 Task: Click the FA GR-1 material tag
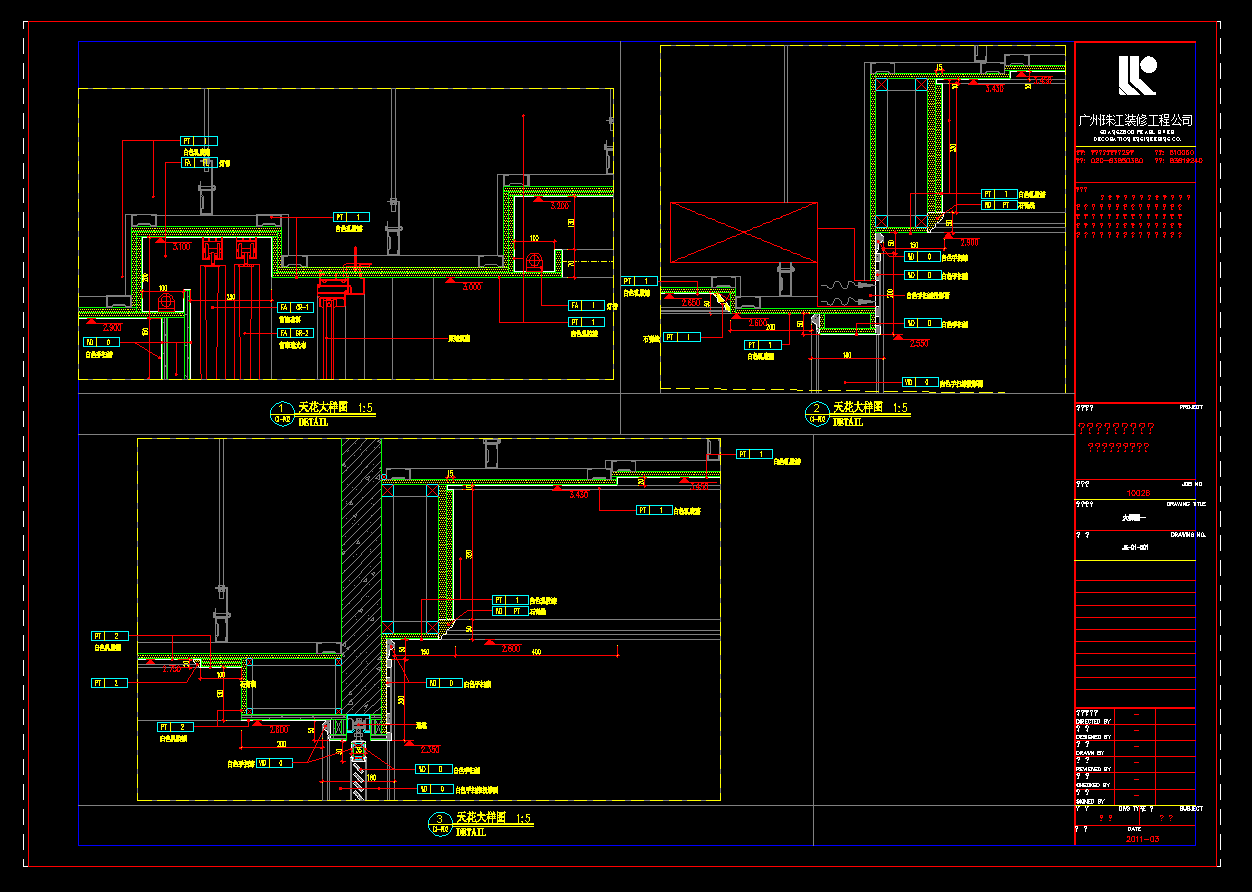pyautogui.click(x=295, y=307)
